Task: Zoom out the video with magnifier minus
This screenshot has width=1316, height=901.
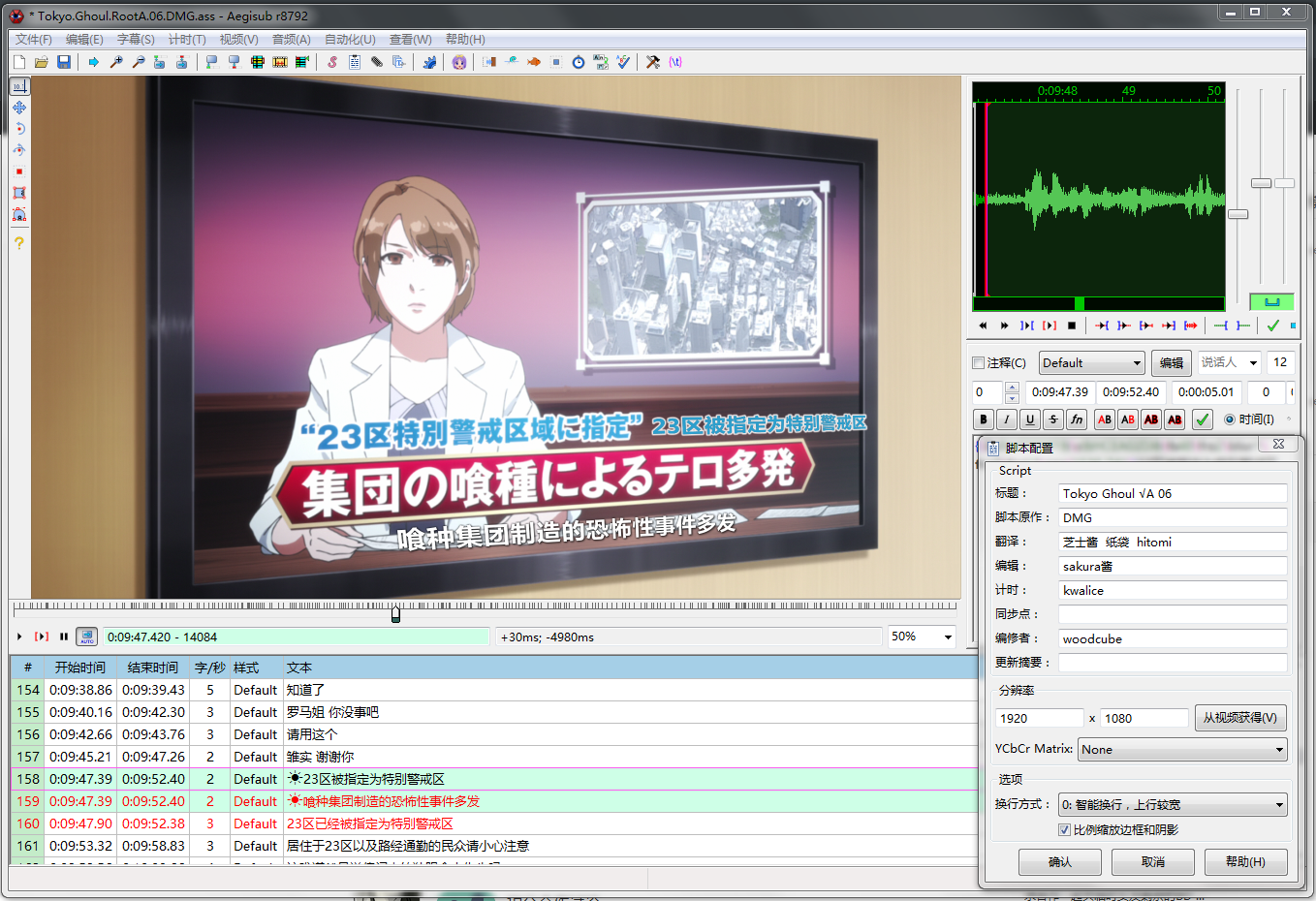Action: 138,62
